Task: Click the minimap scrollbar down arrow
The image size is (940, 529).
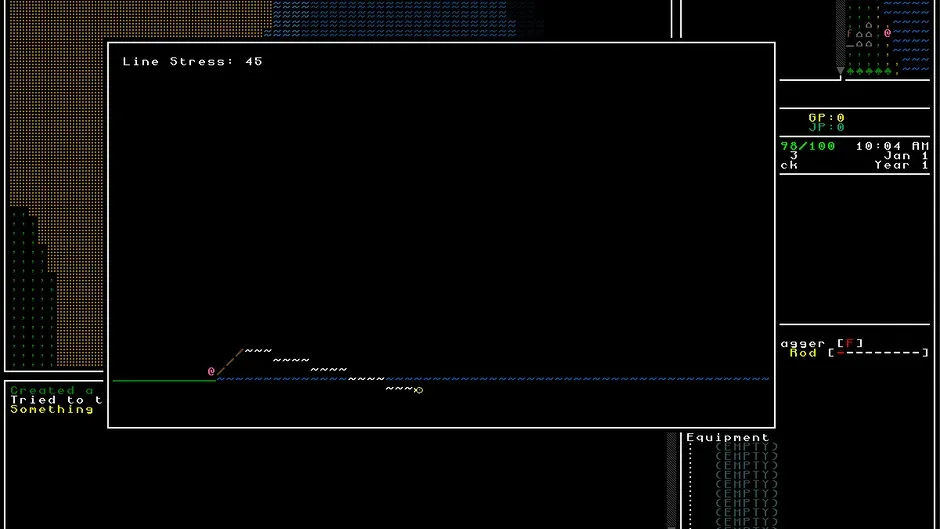Action: (840, 71)
